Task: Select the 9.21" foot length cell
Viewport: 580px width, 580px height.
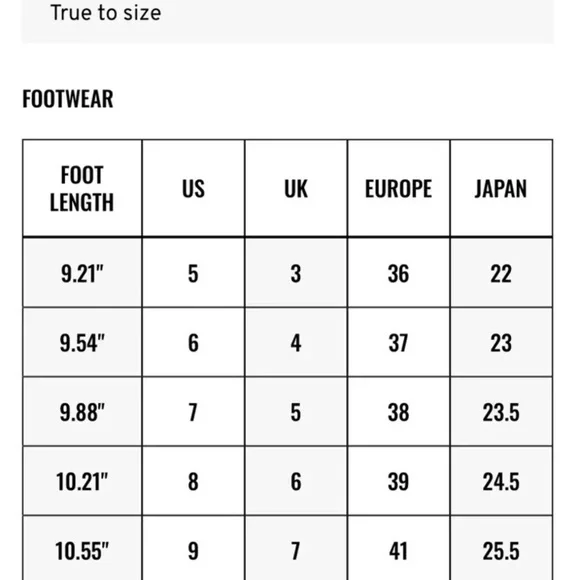Action: [82, 273]
